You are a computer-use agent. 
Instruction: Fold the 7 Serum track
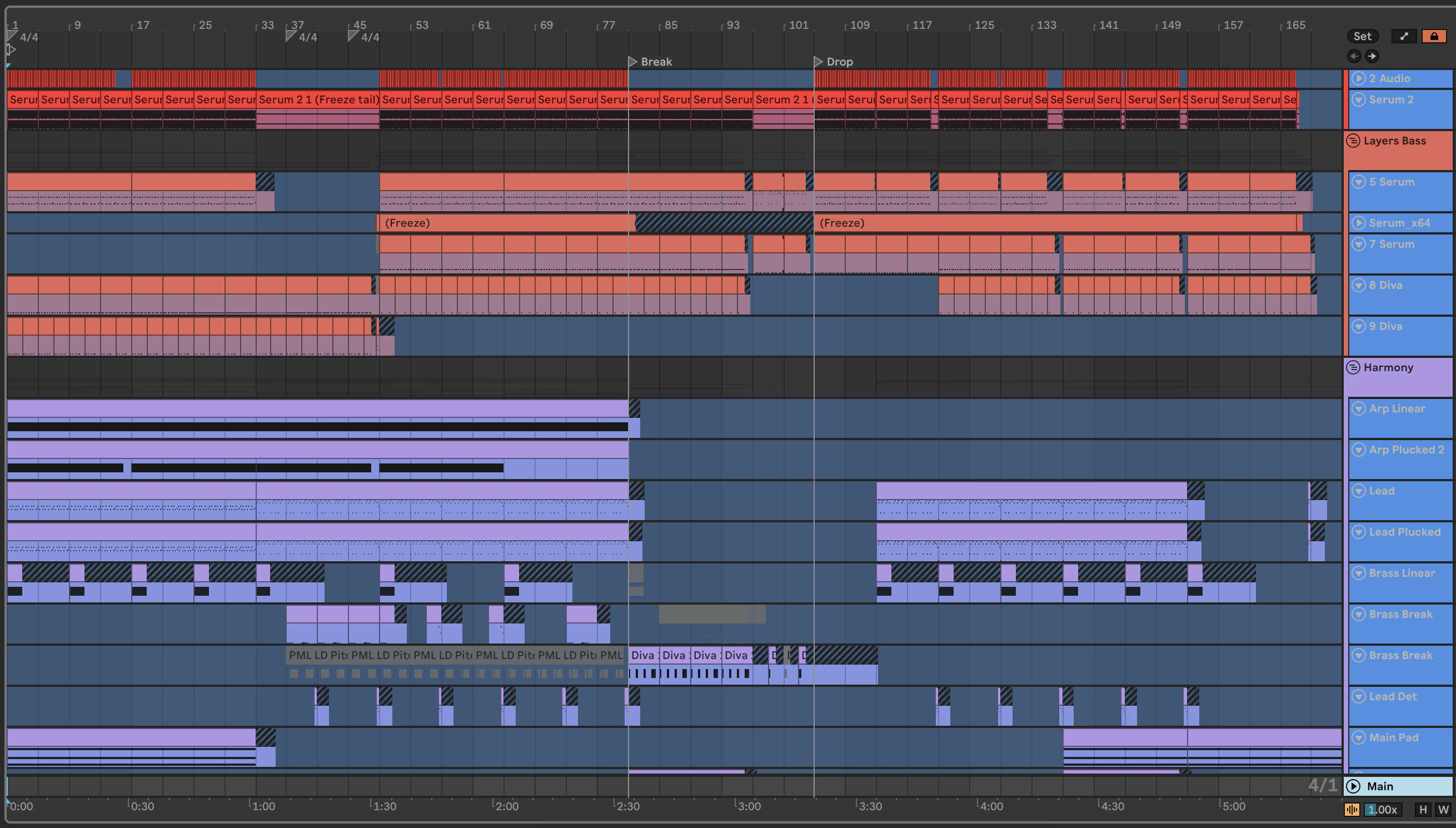1358,244
